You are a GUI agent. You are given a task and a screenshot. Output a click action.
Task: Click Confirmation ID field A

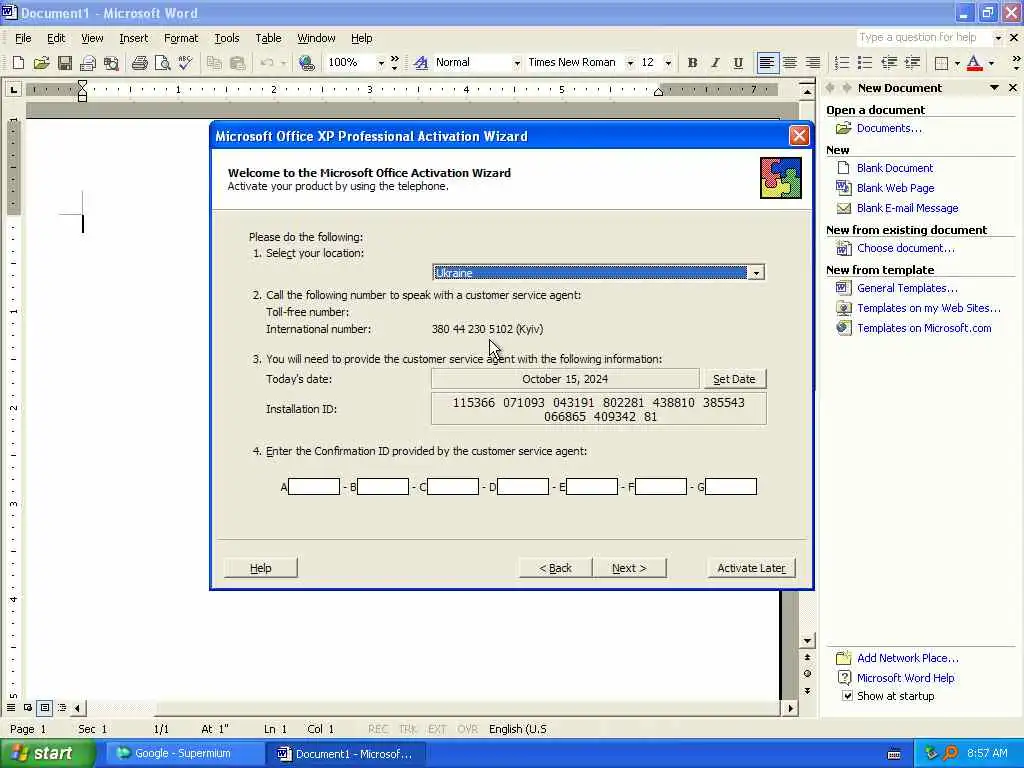point(314,487)
